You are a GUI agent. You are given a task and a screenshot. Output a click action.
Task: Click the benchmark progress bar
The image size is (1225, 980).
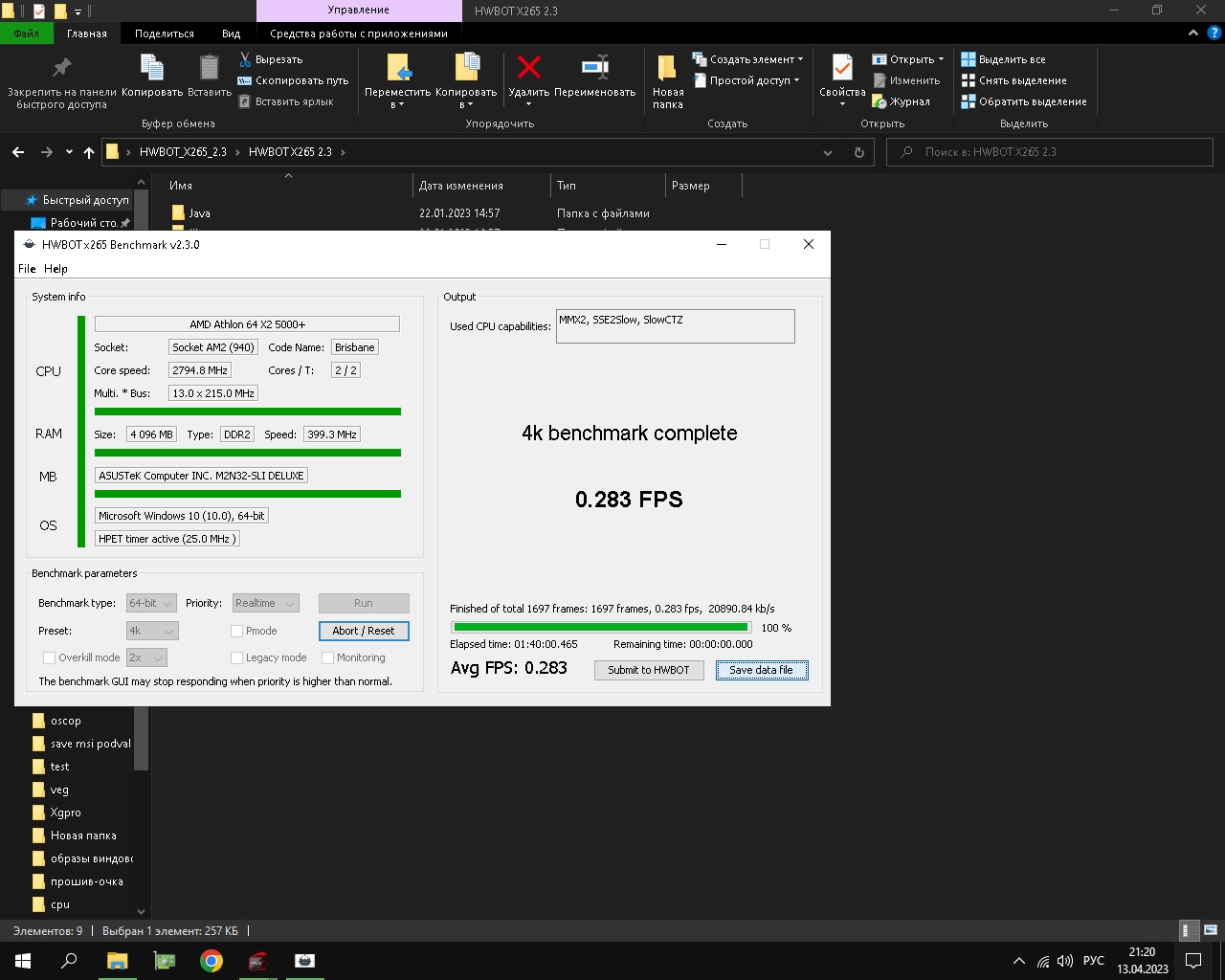tap(601, 628)
